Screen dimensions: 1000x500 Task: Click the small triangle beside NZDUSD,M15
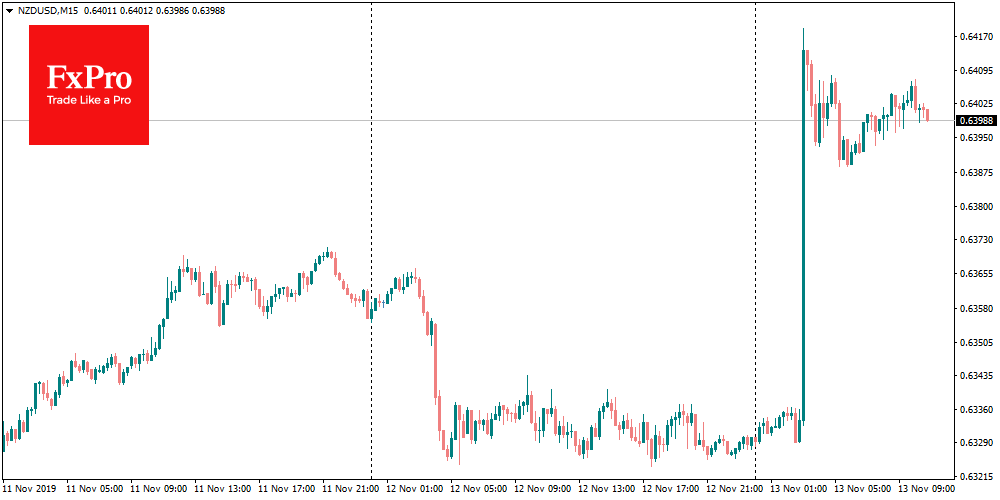point(9,10)
